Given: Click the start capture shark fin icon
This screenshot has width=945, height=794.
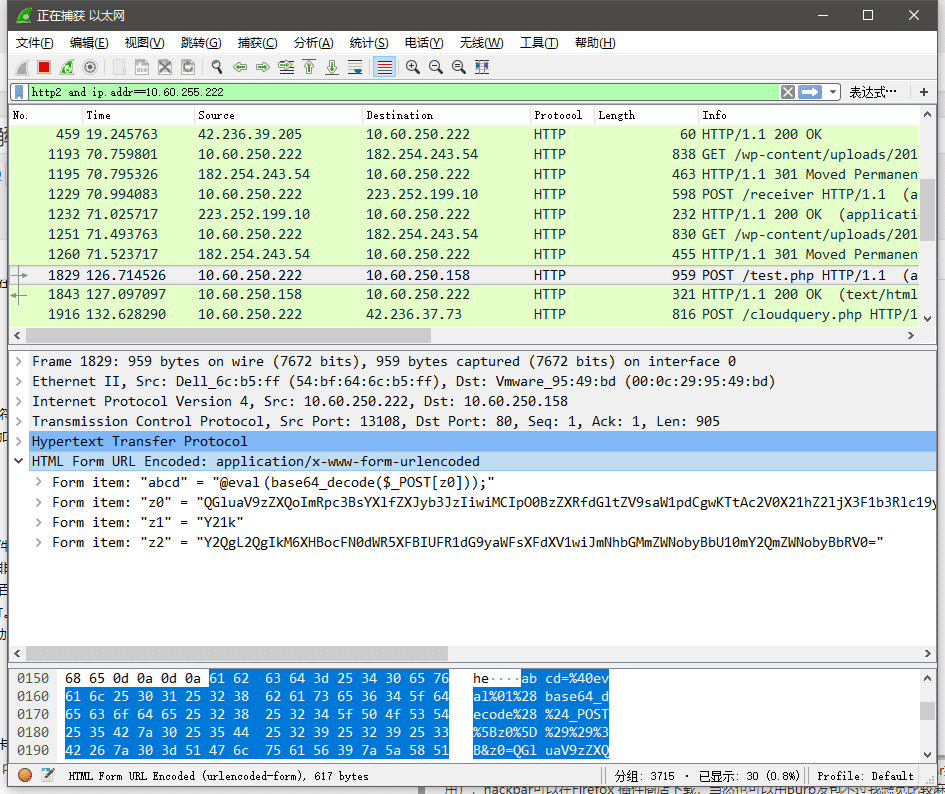Looking at the screenshot, I should (x=22, y=68).
